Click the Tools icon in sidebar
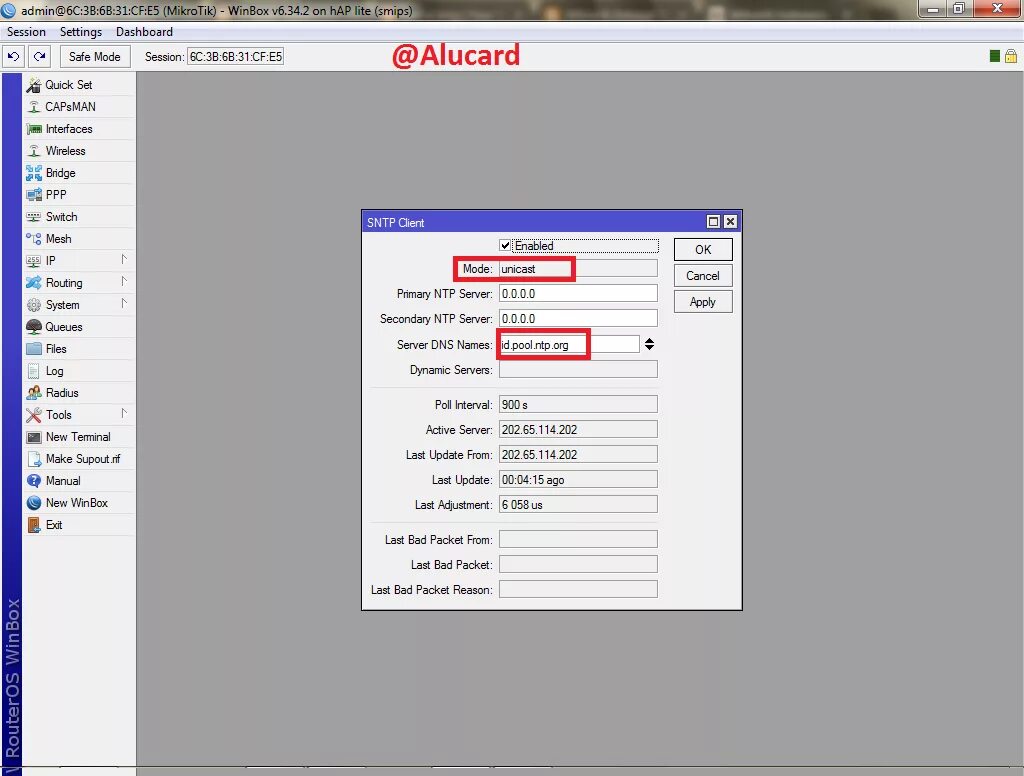The height and width of the screenshot is (776, 1024). 33,415
